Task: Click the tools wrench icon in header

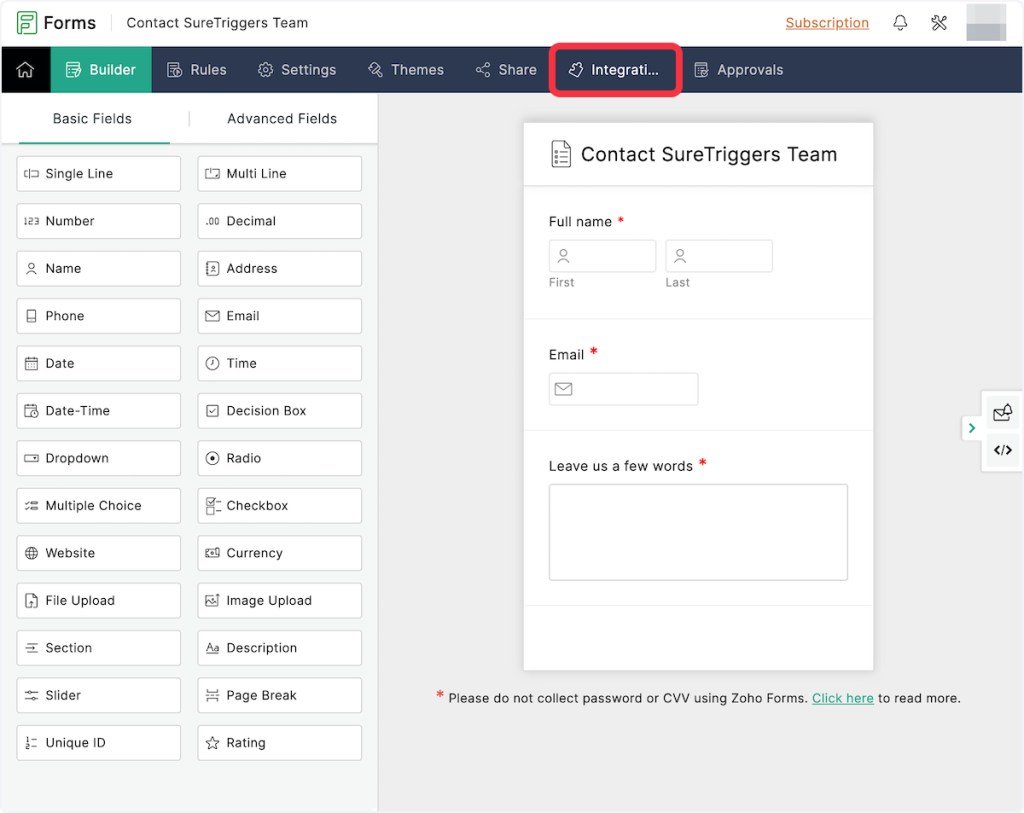Action: [x=939, y=23]
